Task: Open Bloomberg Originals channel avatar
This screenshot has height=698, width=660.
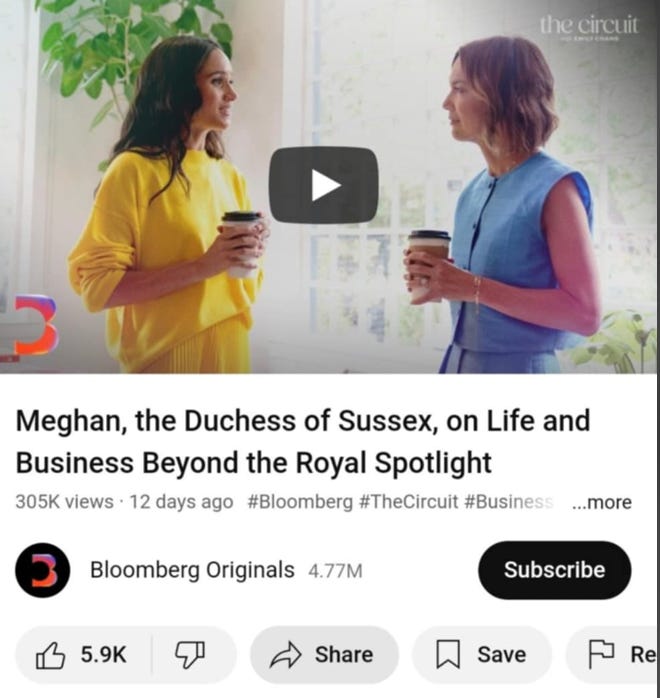Action: point(43,570)
